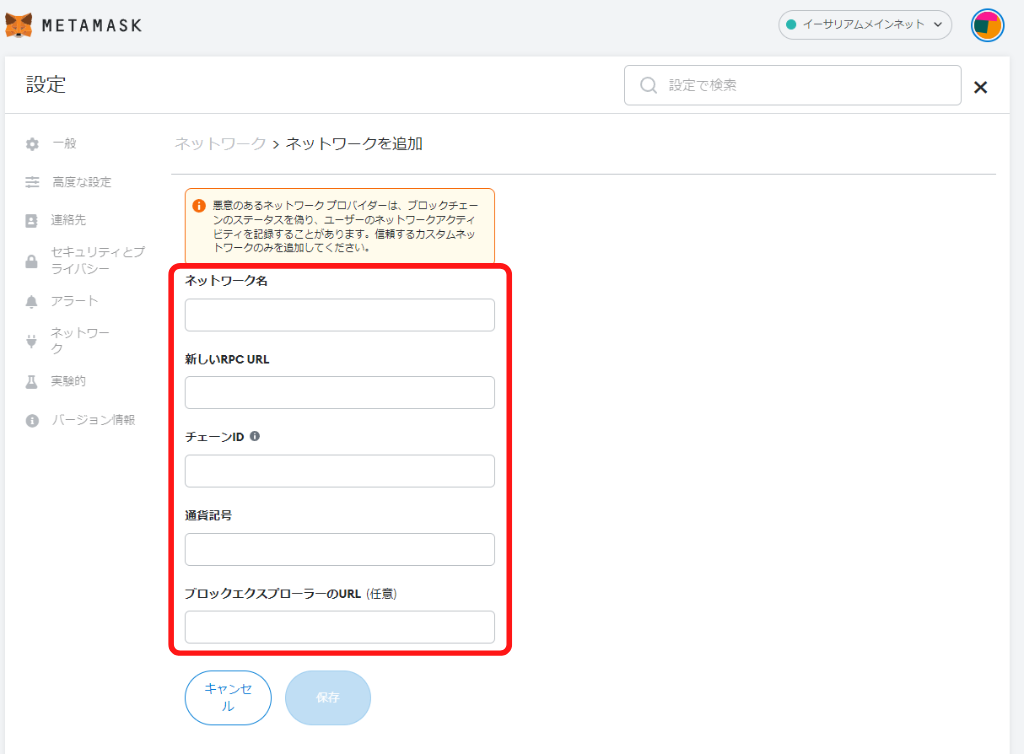Click the lock icon for セキュリティとプライバシー
The image size is (1024, 754).
point(31,261)
